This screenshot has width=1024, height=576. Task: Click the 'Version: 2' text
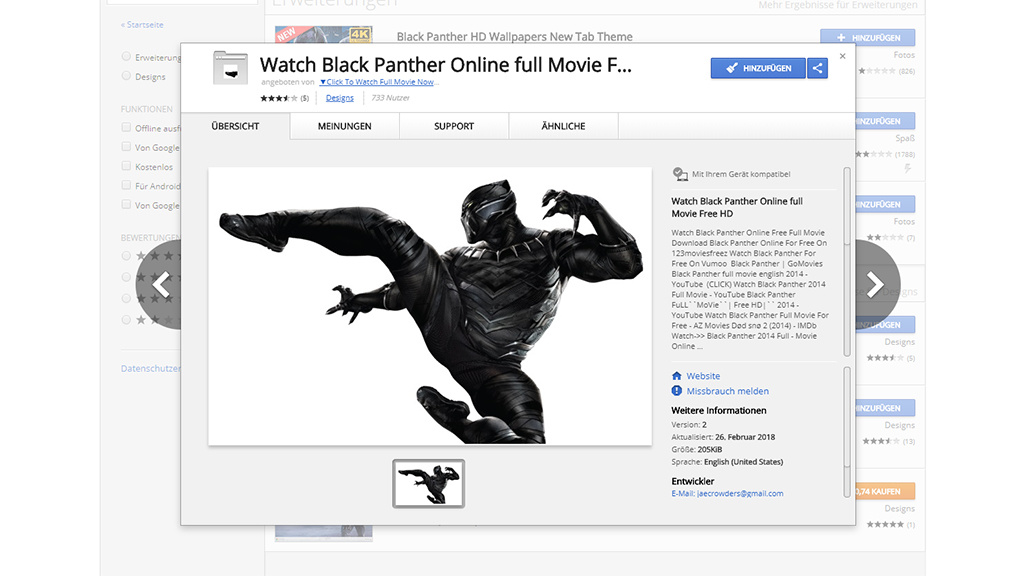click(x=689, y=424)
